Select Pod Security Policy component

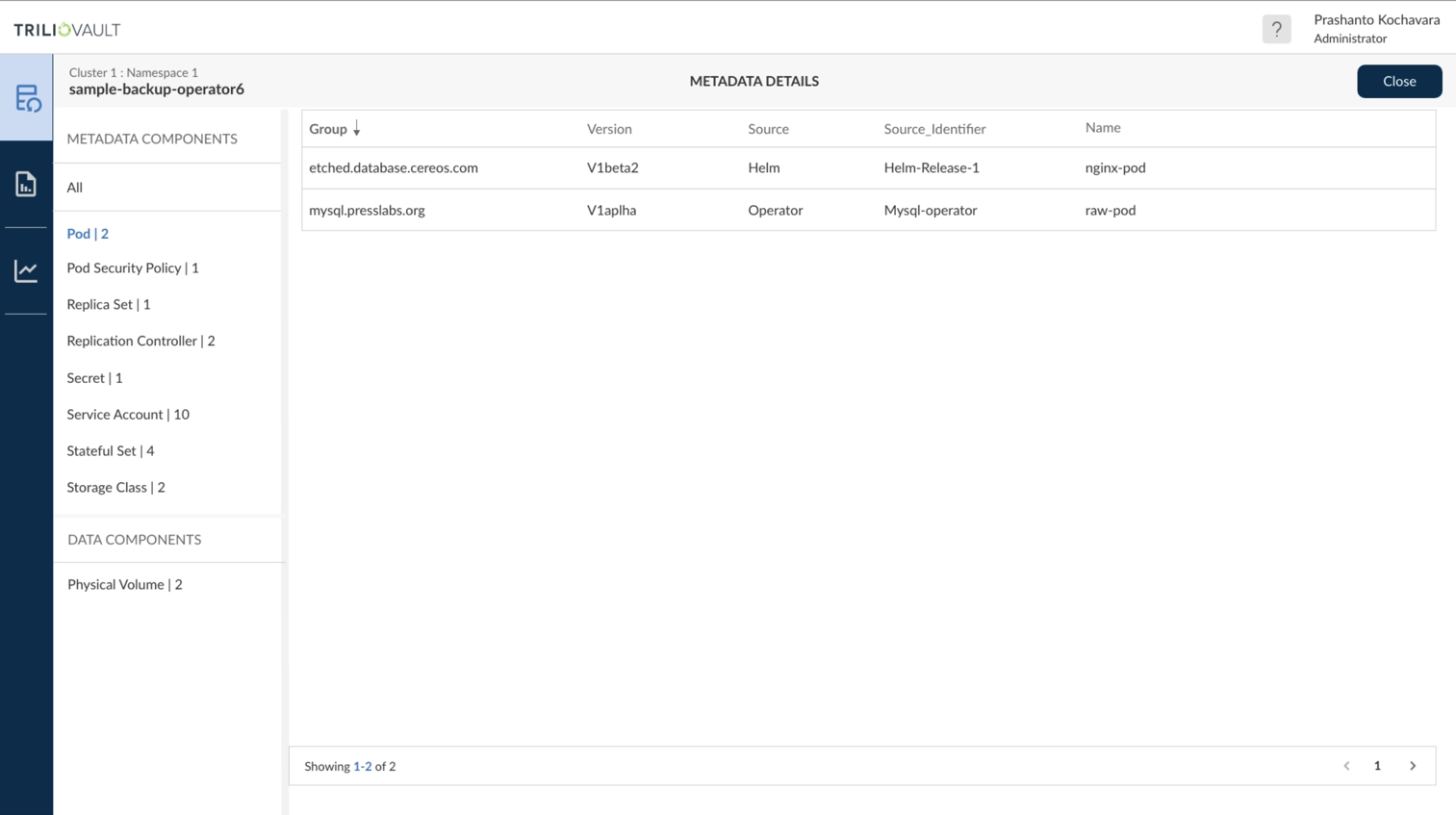[133, 267]
